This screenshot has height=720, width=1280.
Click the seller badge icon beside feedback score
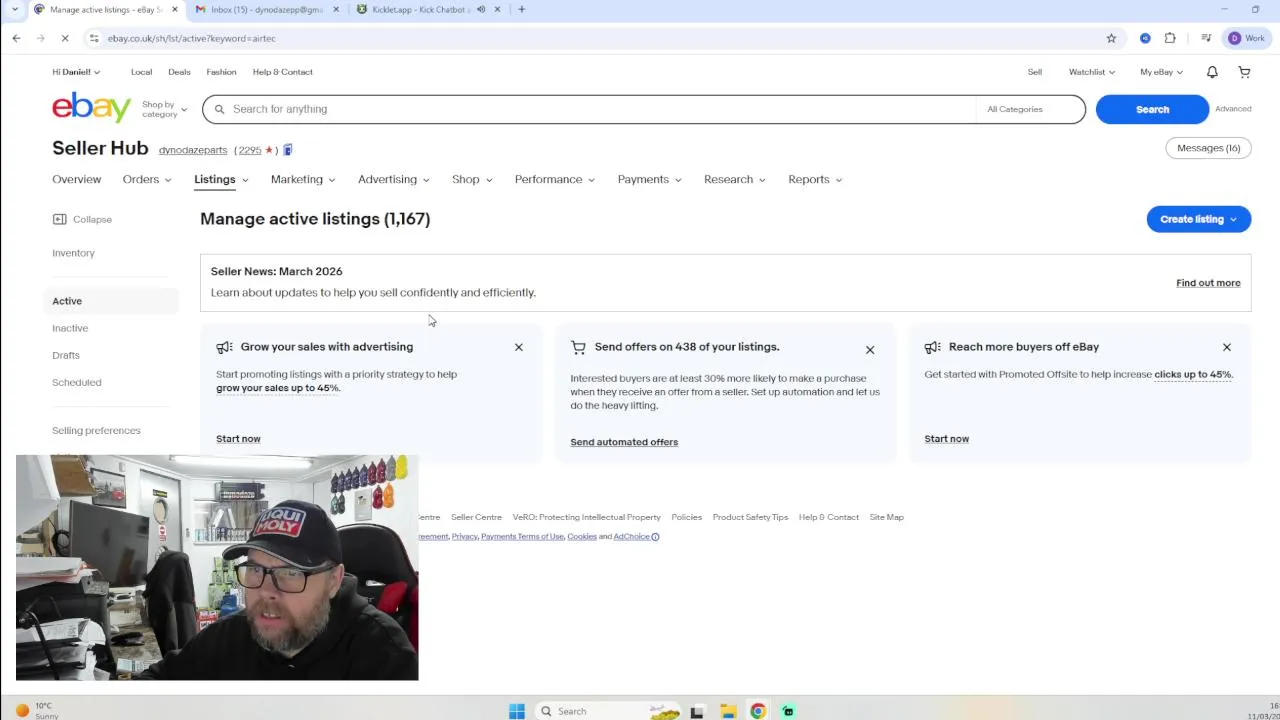287,150
